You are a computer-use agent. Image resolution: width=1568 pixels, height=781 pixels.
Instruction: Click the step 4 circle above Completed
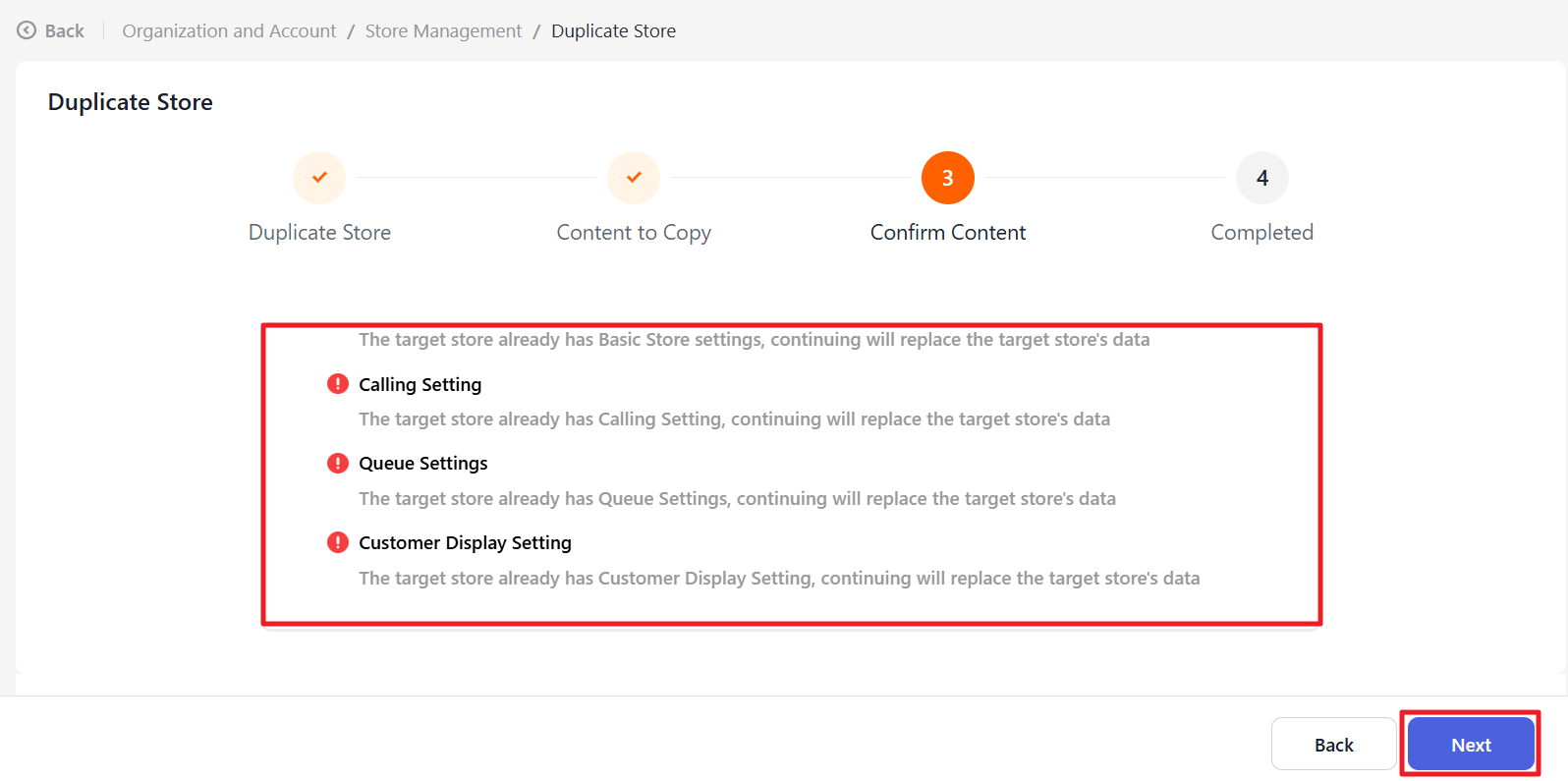click(x=1261, y=178)
